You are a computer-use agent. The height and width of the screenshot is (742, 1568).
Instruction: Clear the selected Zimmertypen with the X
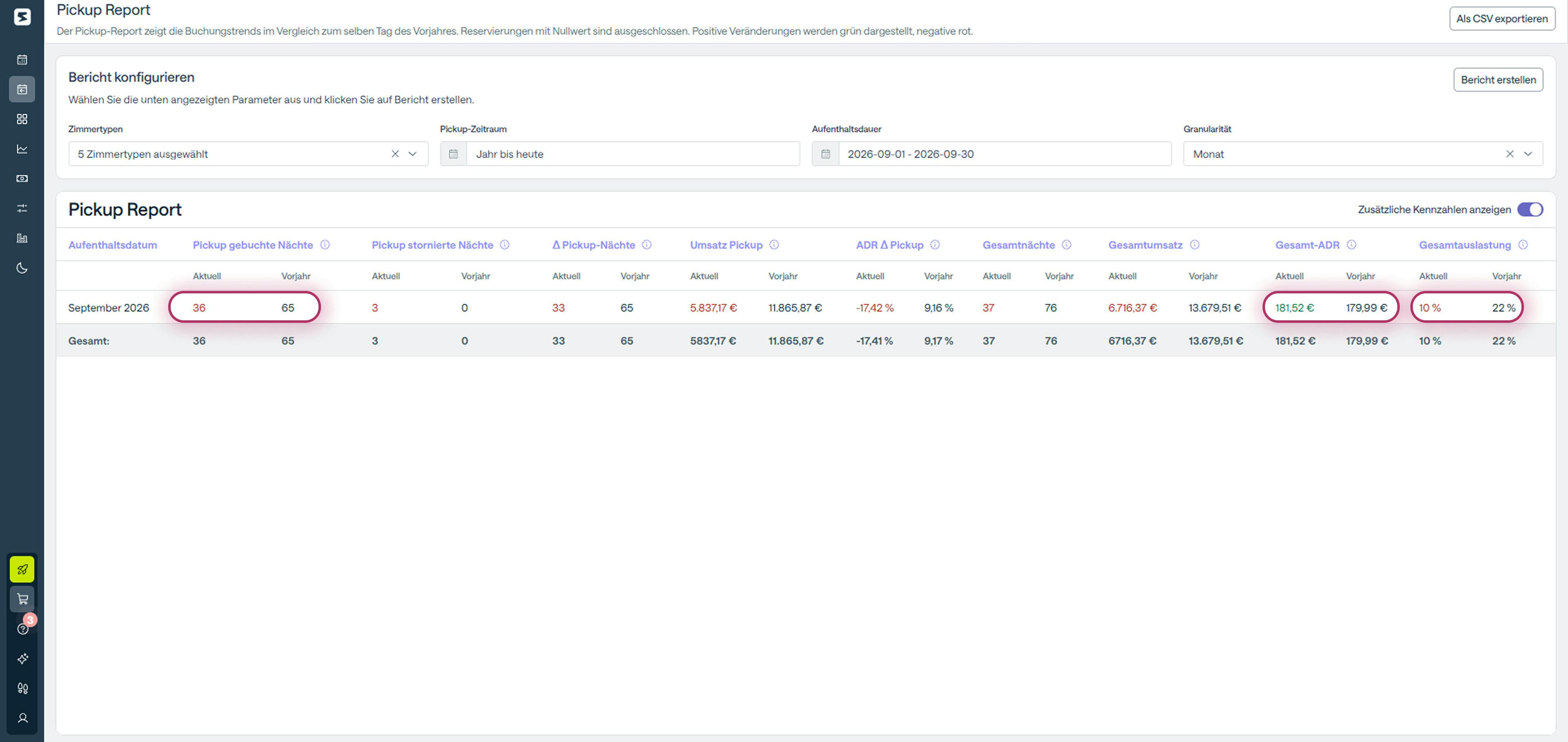395,154
